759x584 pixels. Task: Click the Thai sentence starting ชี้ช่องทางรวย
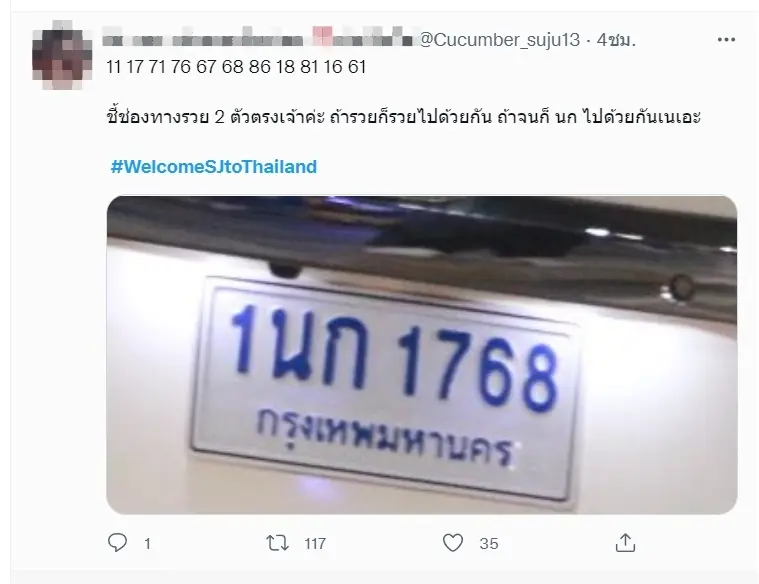coord(403,118)
